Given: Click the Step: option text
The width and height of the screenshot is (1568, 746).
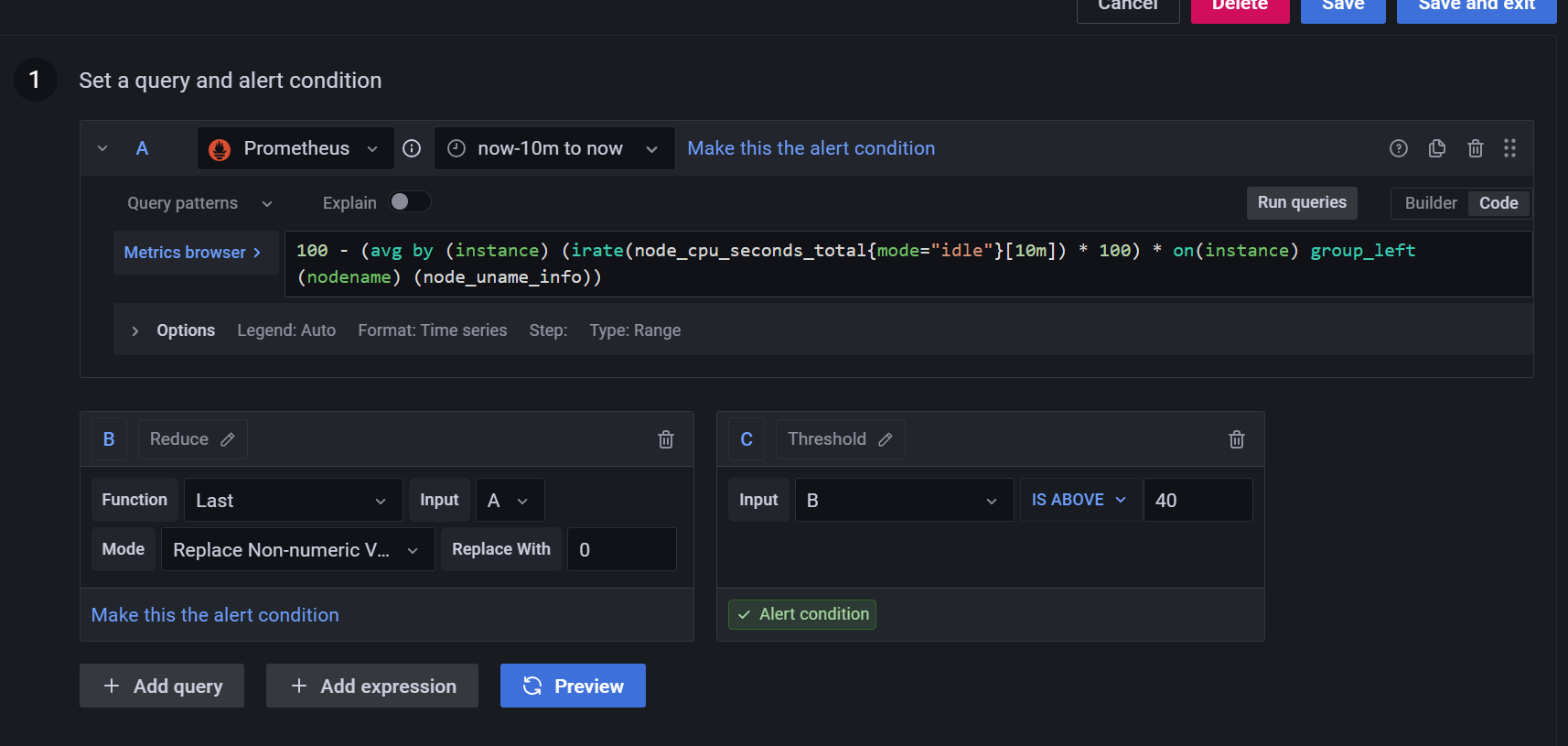Looking at the screenshot, I should point(548,330).
